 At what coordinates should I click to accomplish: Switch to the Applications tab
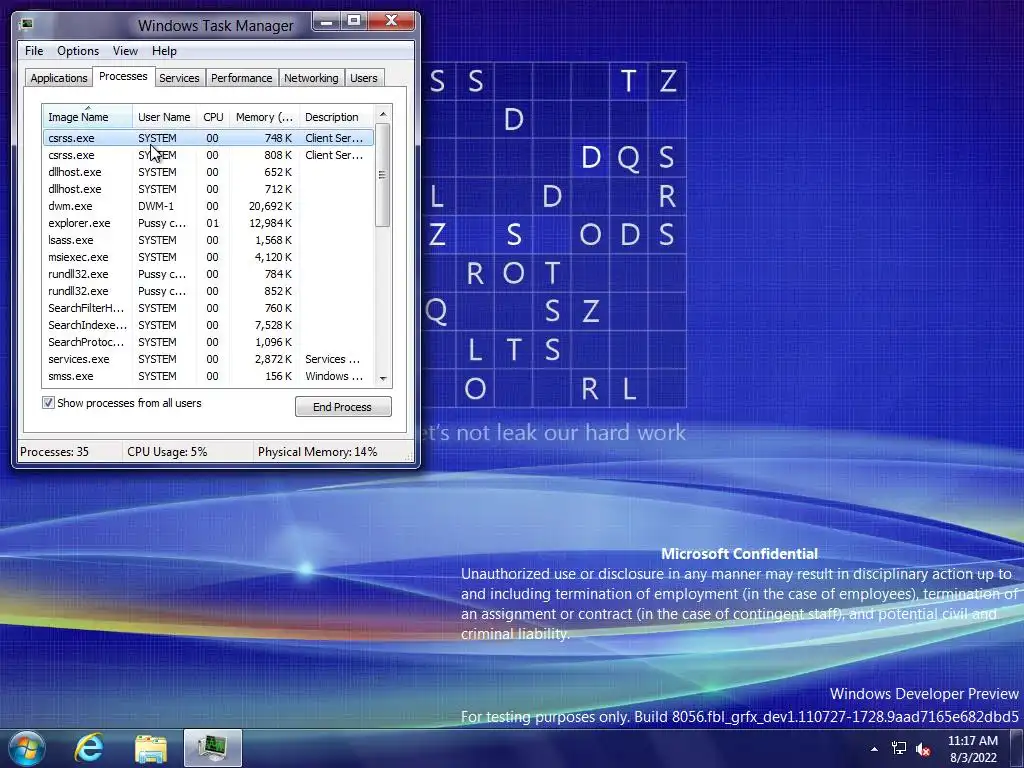[x=59, y=78]
